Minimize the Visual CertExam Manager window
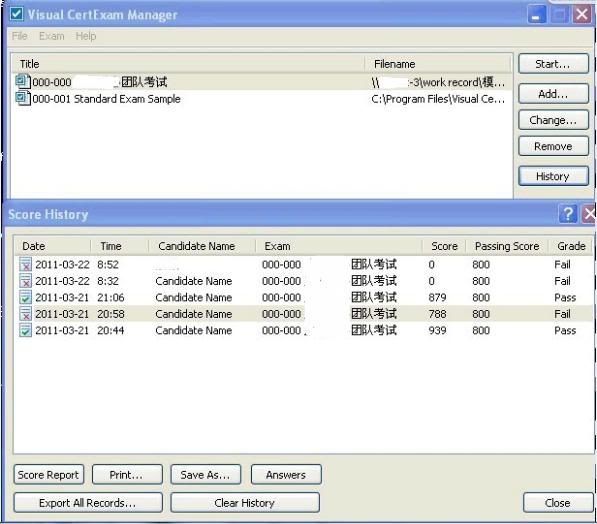Screen dimensions: 597x524 [536, 15]
